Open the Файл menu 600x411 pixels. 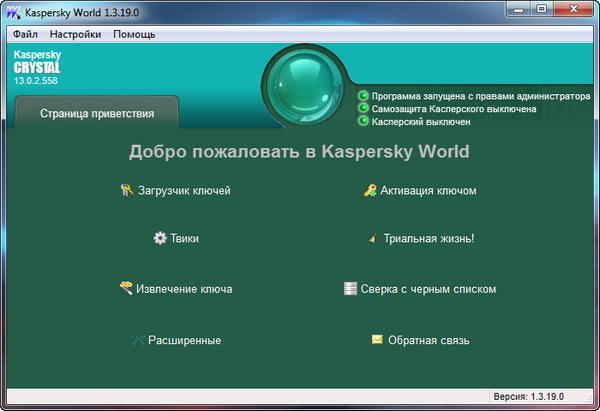tap(25, 34)
